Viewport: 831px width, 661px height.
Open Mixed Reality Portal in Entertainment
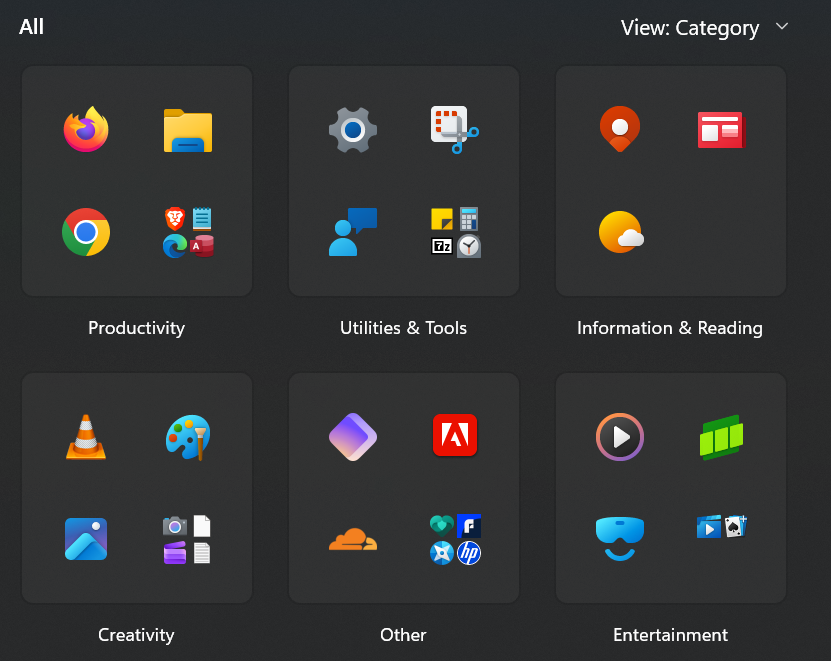[620, 539]
